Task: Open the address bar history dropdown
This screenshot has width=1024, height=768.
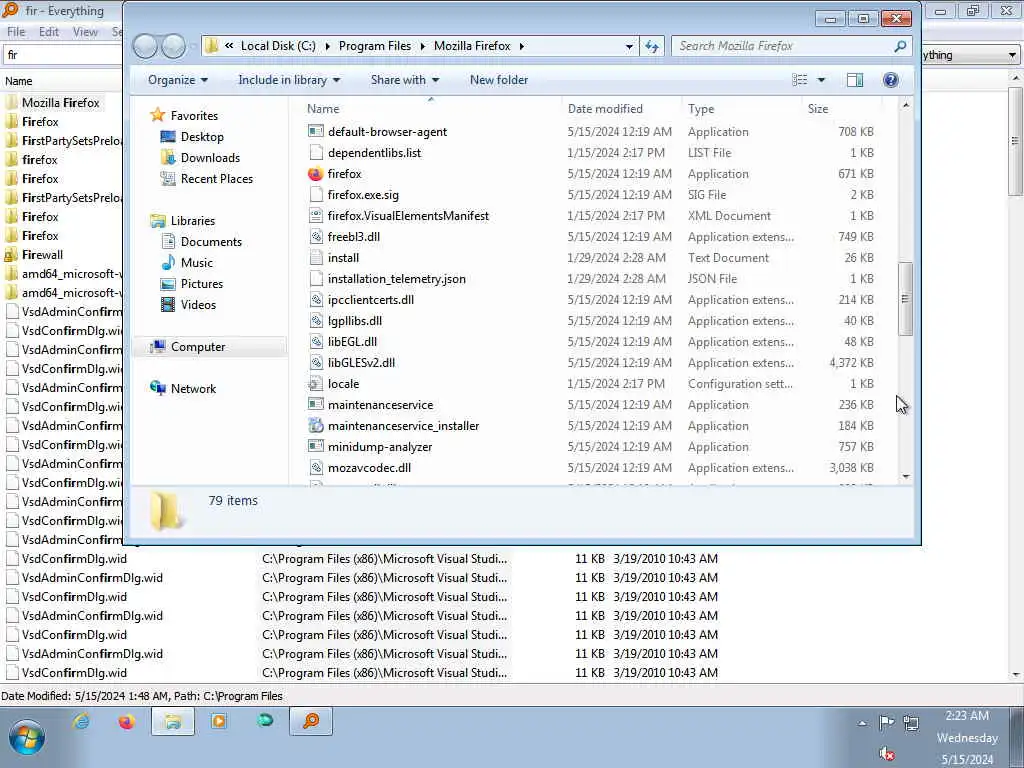Action: click(629, 46)
